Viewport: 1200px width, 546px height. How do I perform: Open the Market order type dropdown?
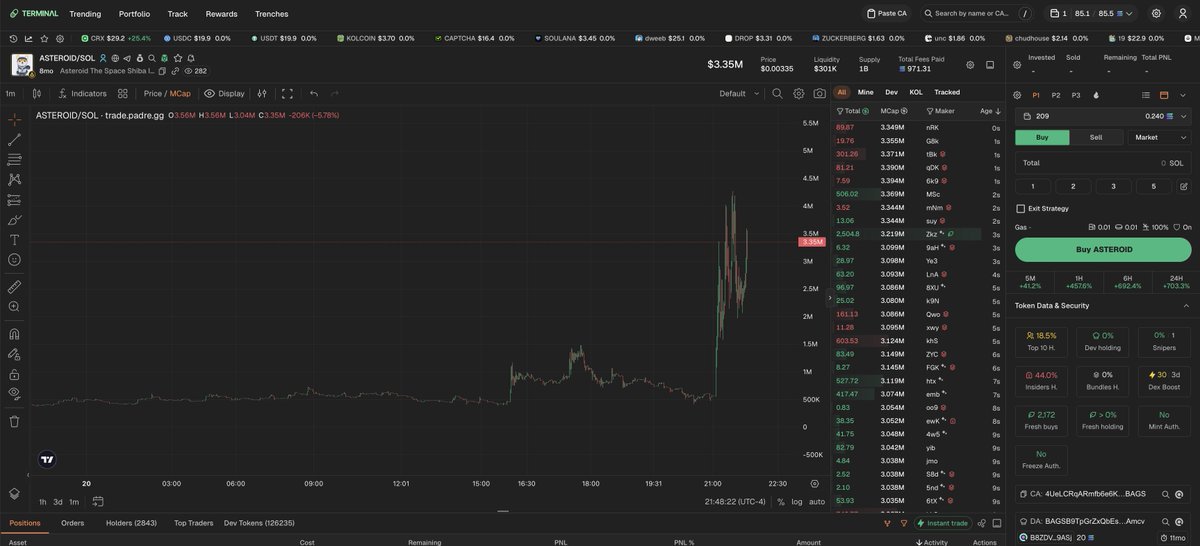coord(1158,137)
